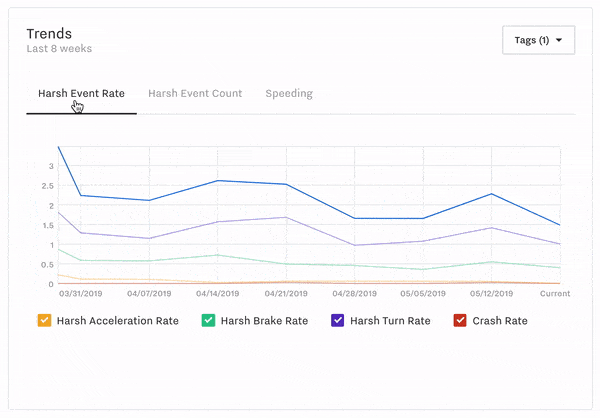Click the 03/31/2019 date axis label

[81, 294]
